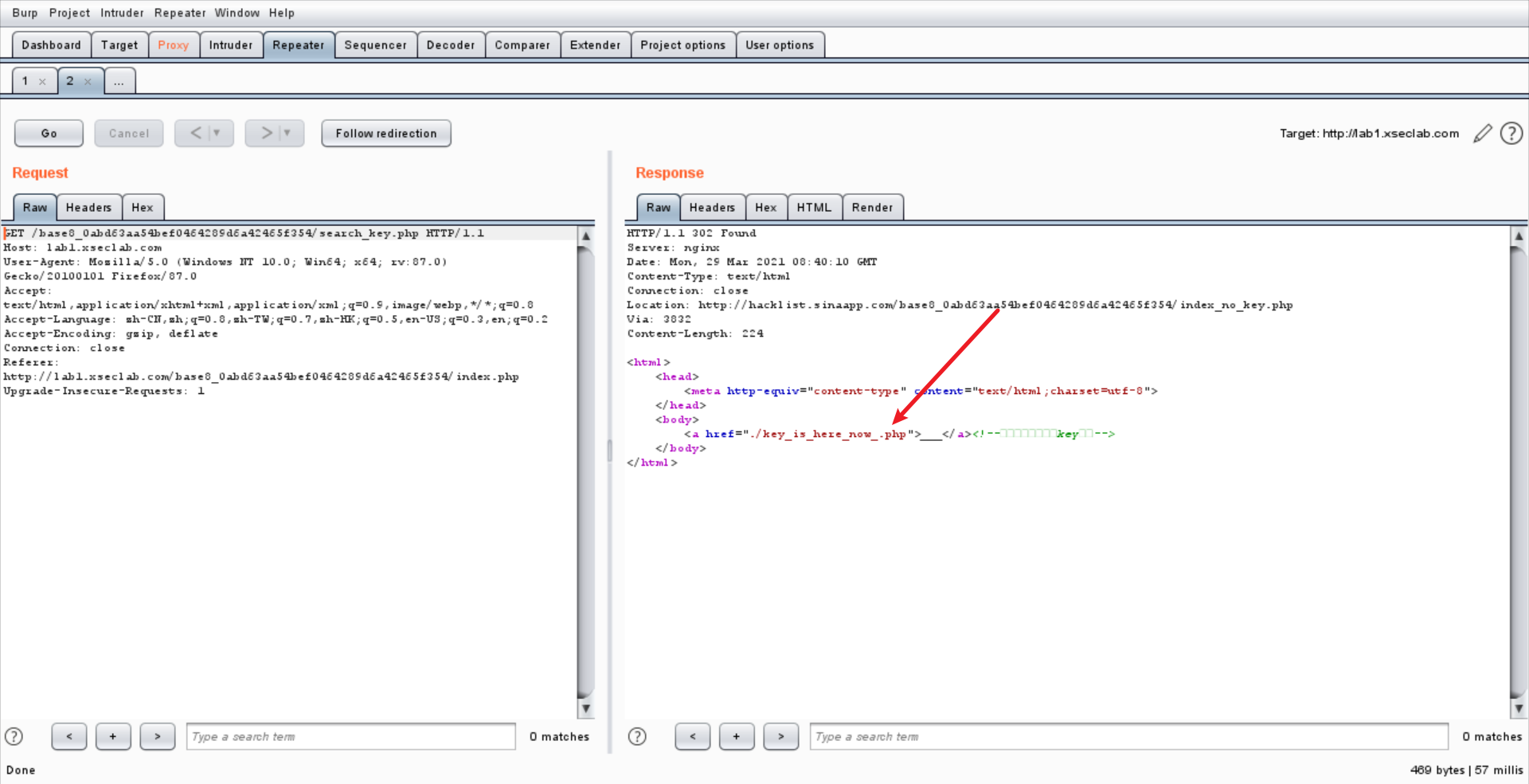Click request pane scrollbar up arrow
1529x784 pixels.
[x=586, y=236]
